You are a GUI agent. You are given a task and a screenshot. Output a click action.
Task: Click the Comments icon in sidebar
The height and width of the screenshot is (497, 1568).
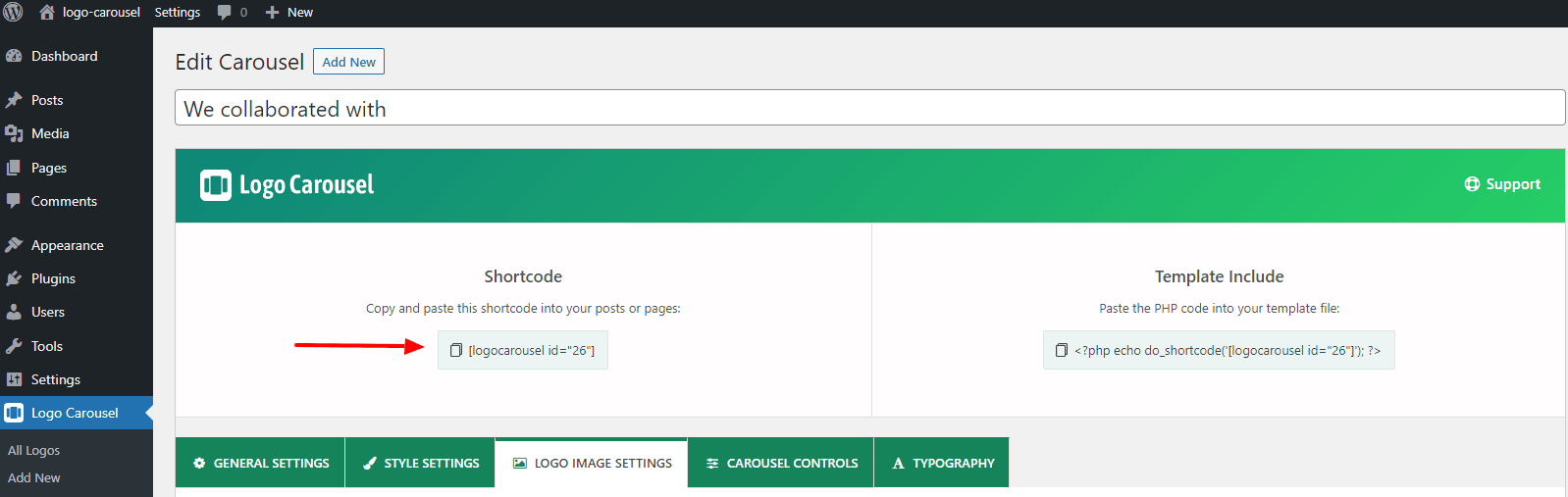coord(14,201)
